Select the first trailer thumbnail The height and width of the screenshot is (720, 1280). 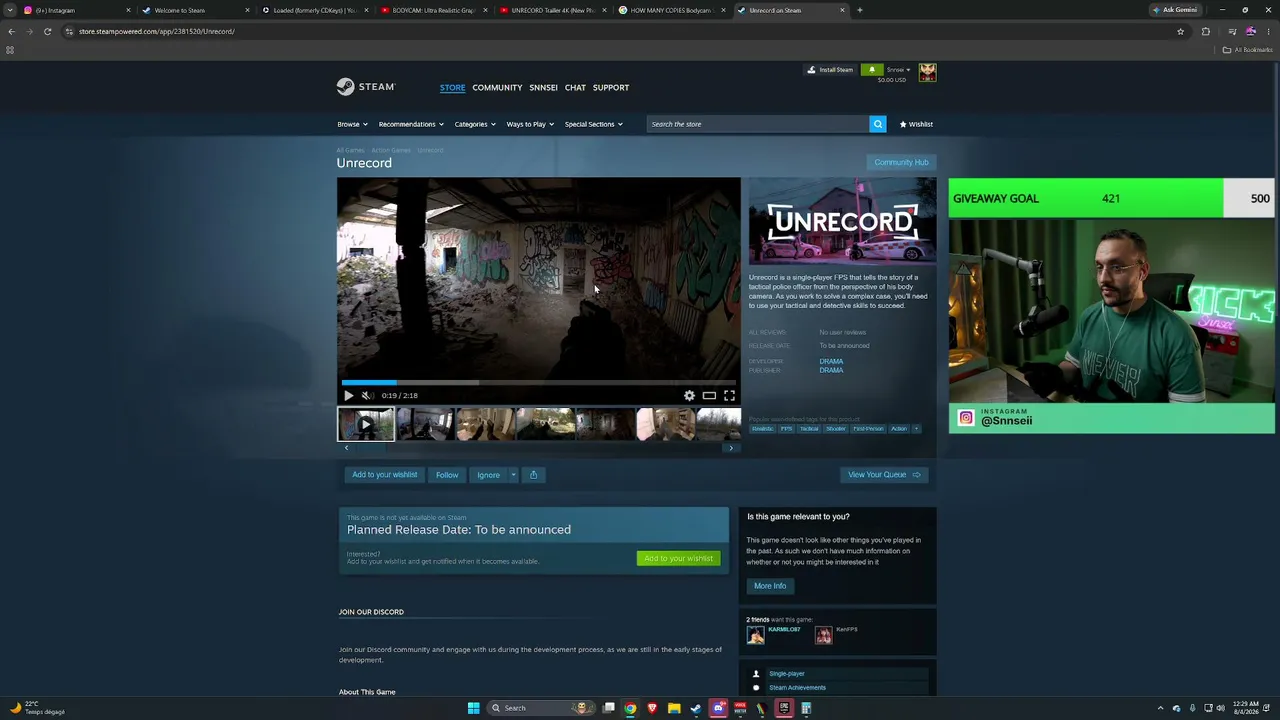pyautogui.click(x=366, y=424)
